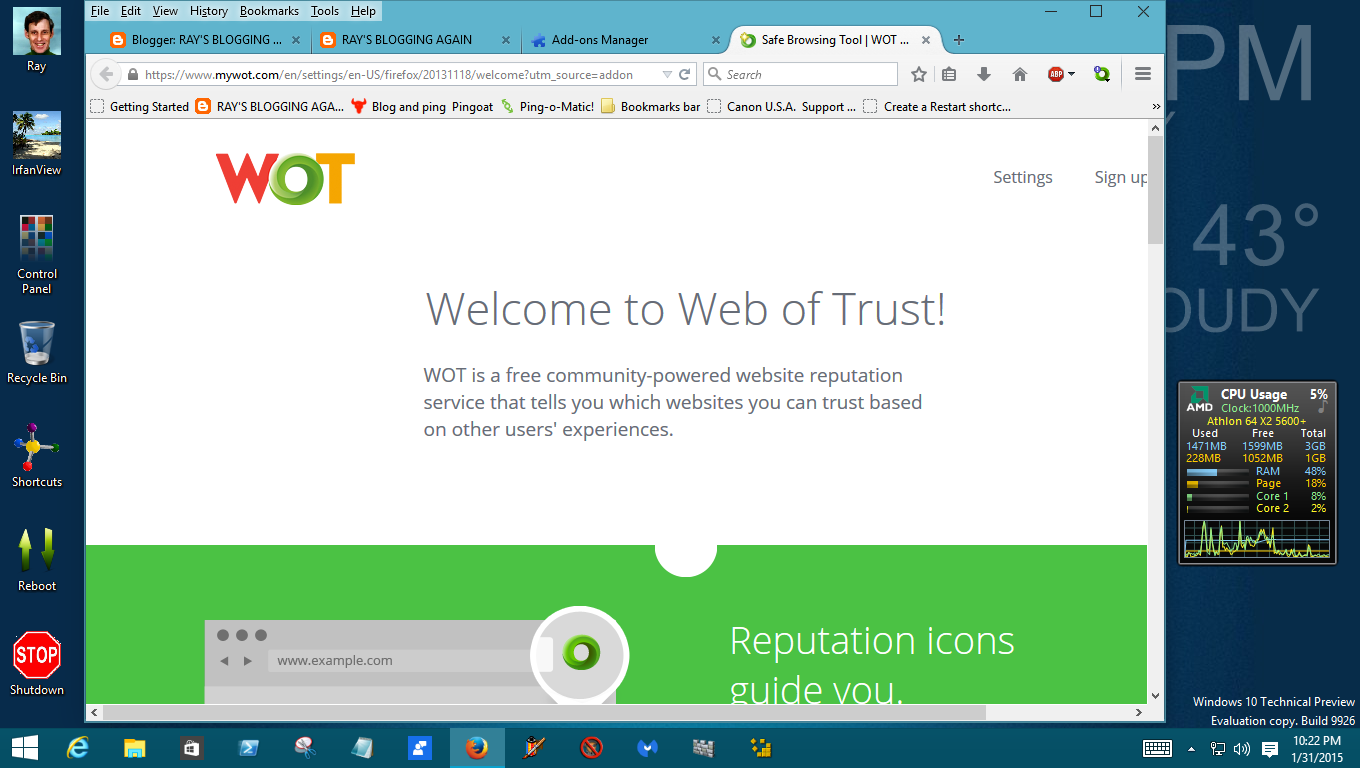This screenshot has height=768, width=1360.
Task: Open the Malwarebytes taskbar icon
Action: (648, 748)
